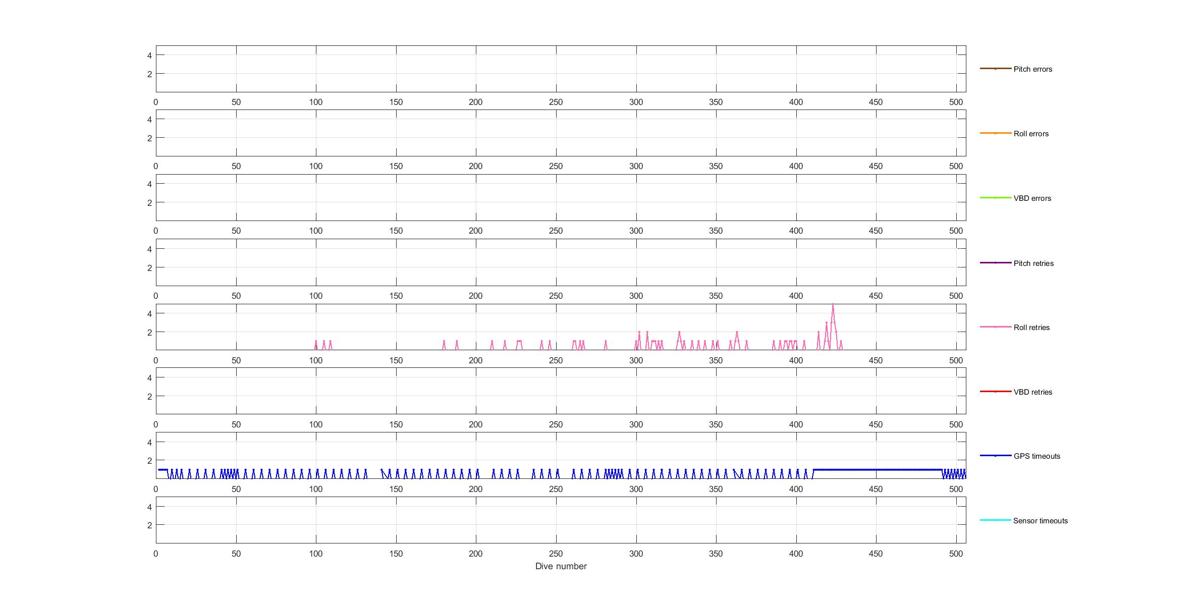
Task: Click the Roll retries legend label
Action: tap(1031, 327)
